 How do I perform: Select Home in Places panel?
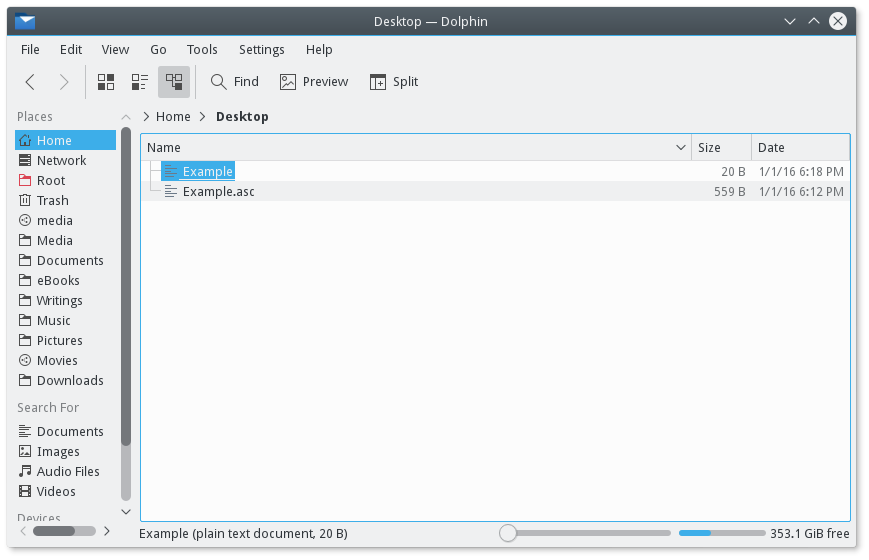(65, 140)
